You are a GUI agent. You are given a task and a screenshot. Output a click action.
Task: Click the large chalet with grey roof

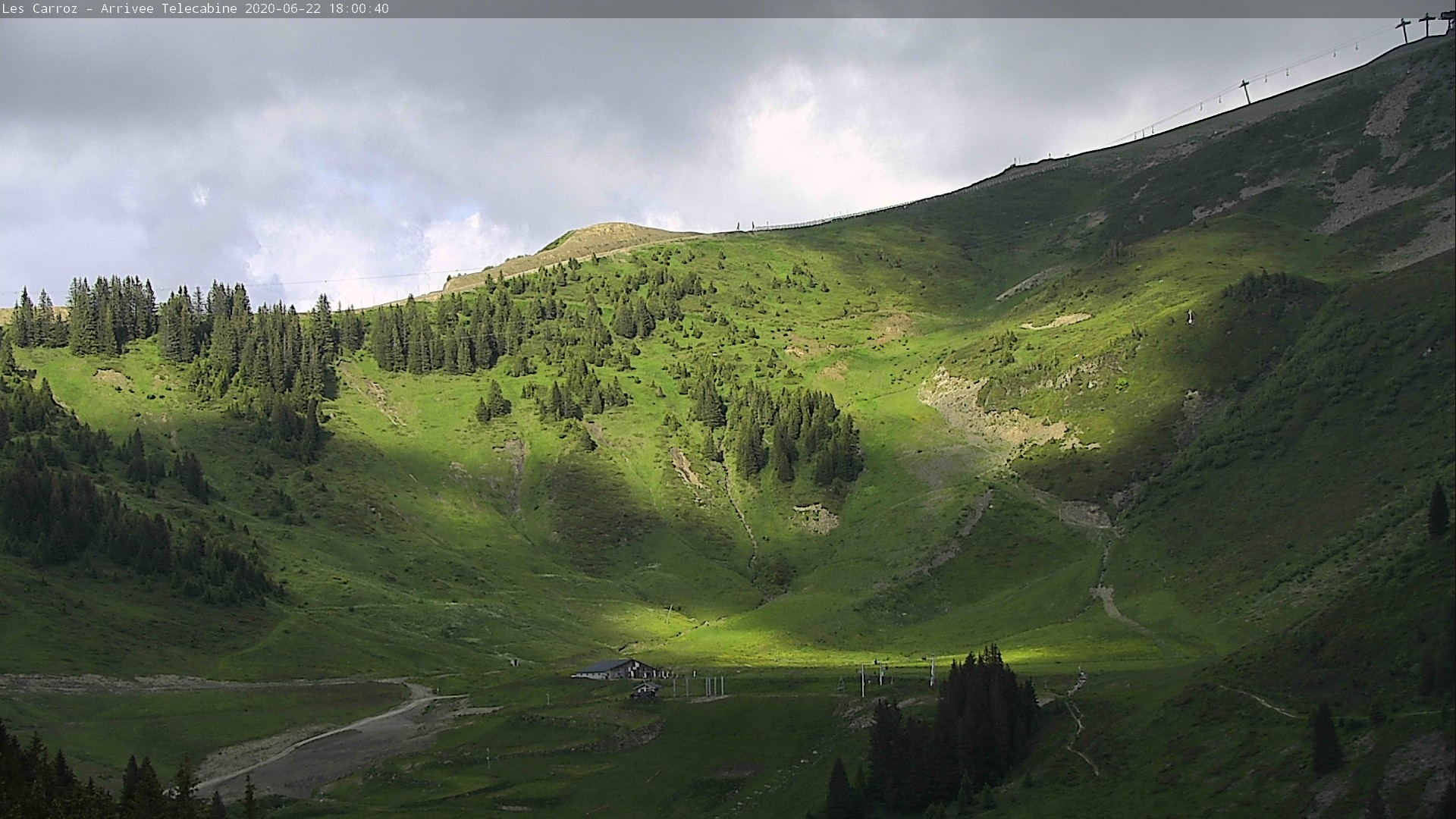pos(613,669)
